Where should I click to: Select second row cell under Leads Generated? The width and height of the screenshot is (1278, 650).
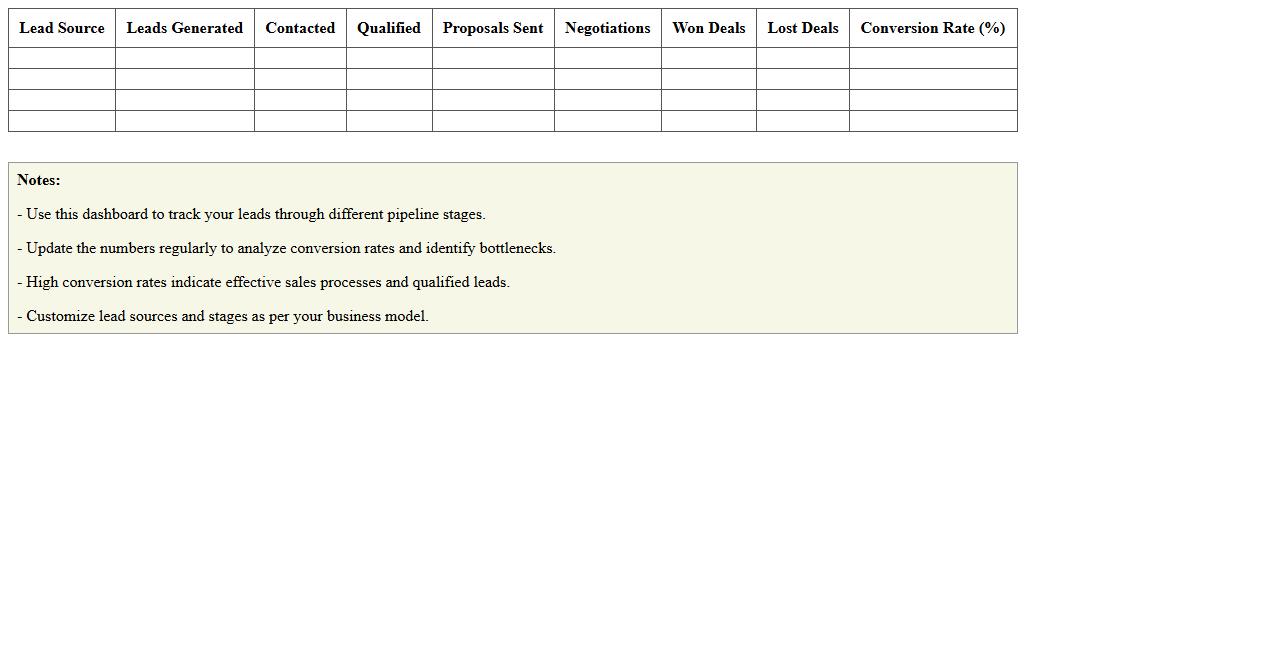pyautogui.click(x=185, y=79)
